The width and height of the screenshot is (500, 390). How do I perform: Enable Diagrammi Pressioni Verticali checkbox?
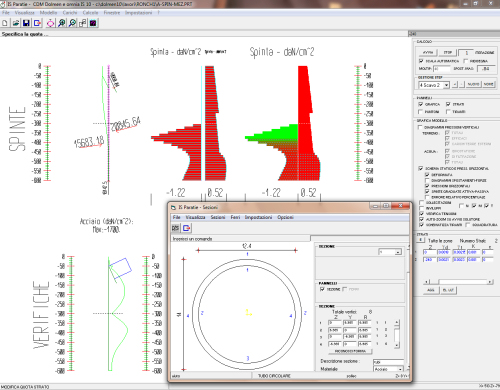420,127
